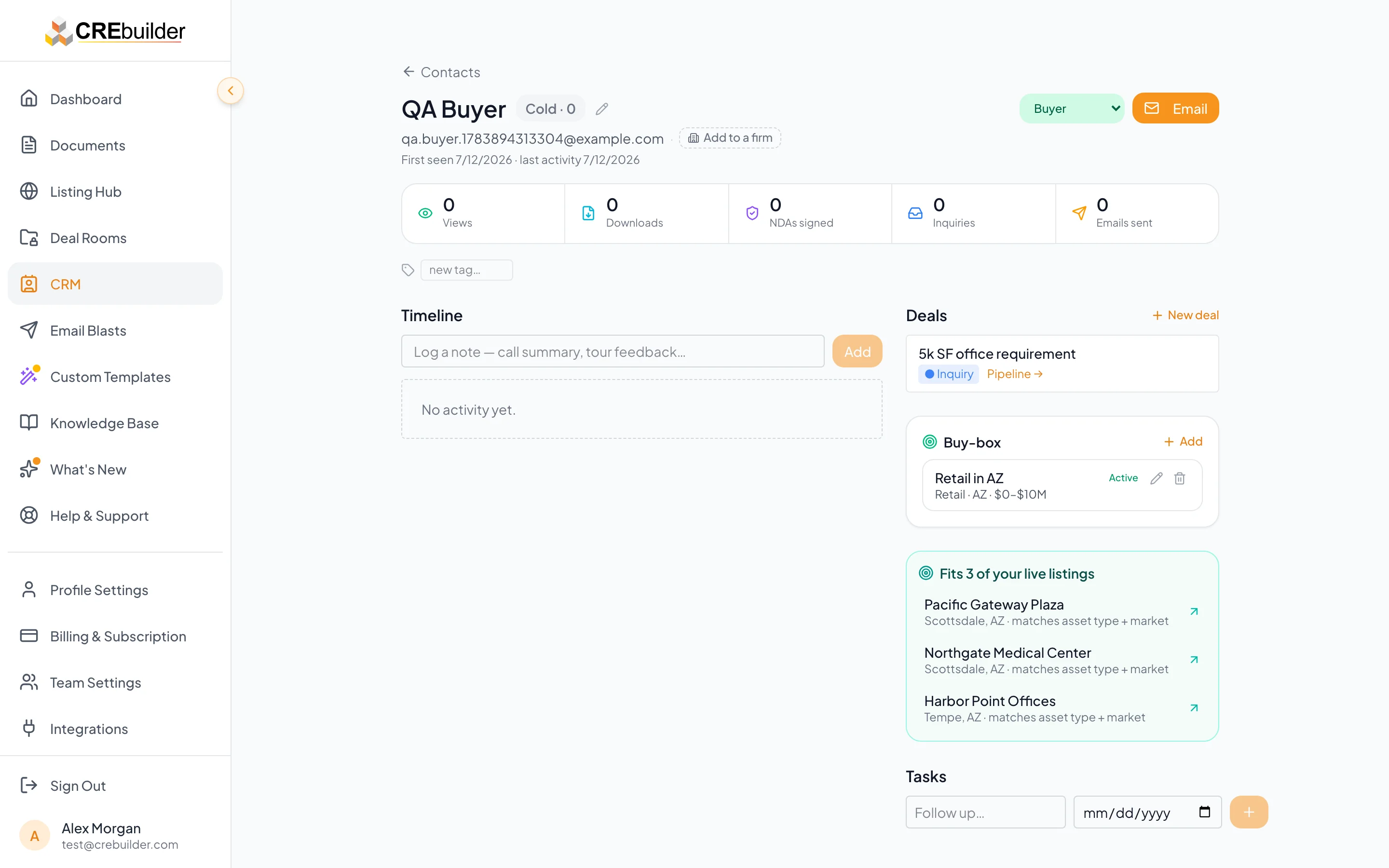Screen dimensions: 1389x868
Task: Open Email Blasts
Action: point(115,331)
